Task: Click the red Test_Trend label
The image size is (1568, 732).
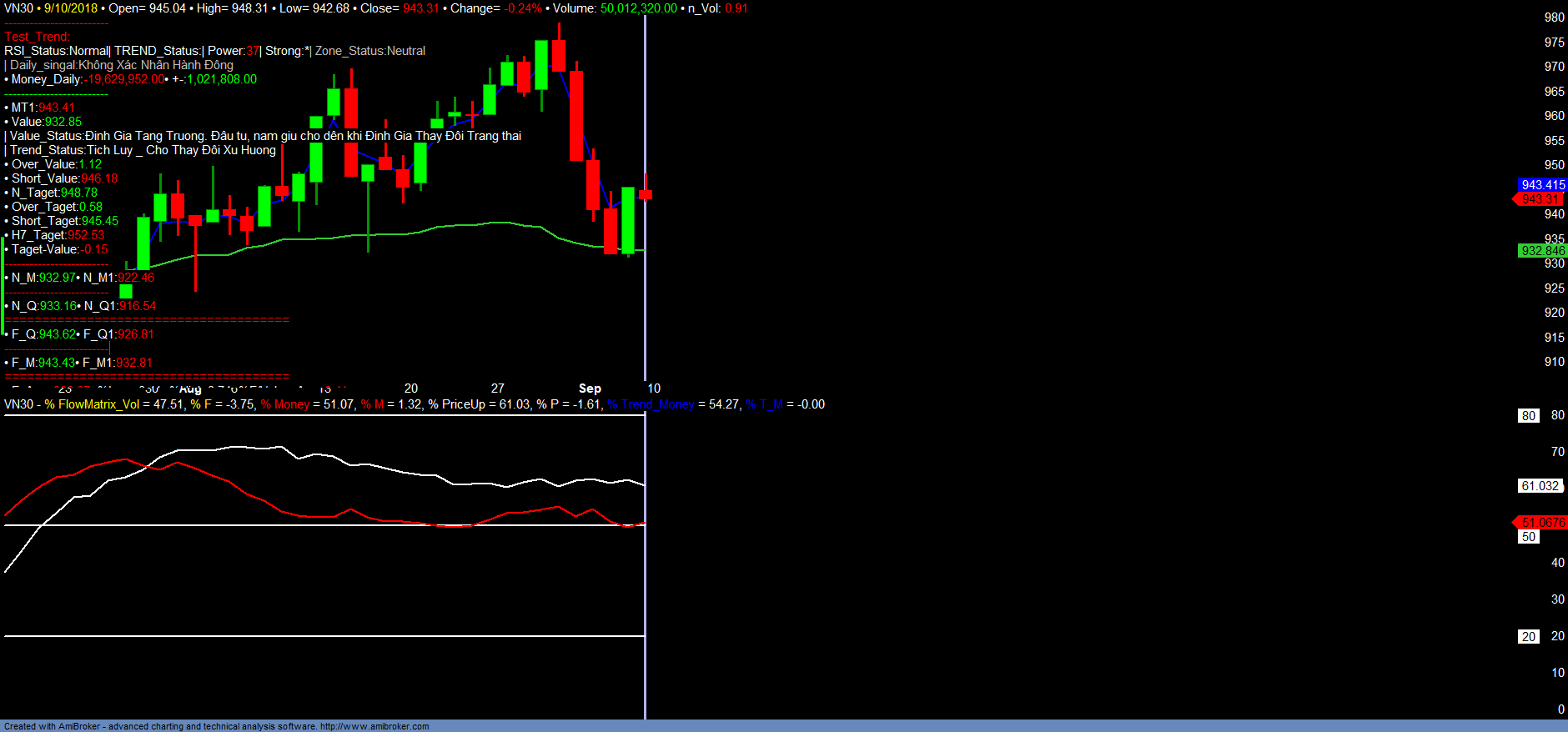Action: pos(37,37)
